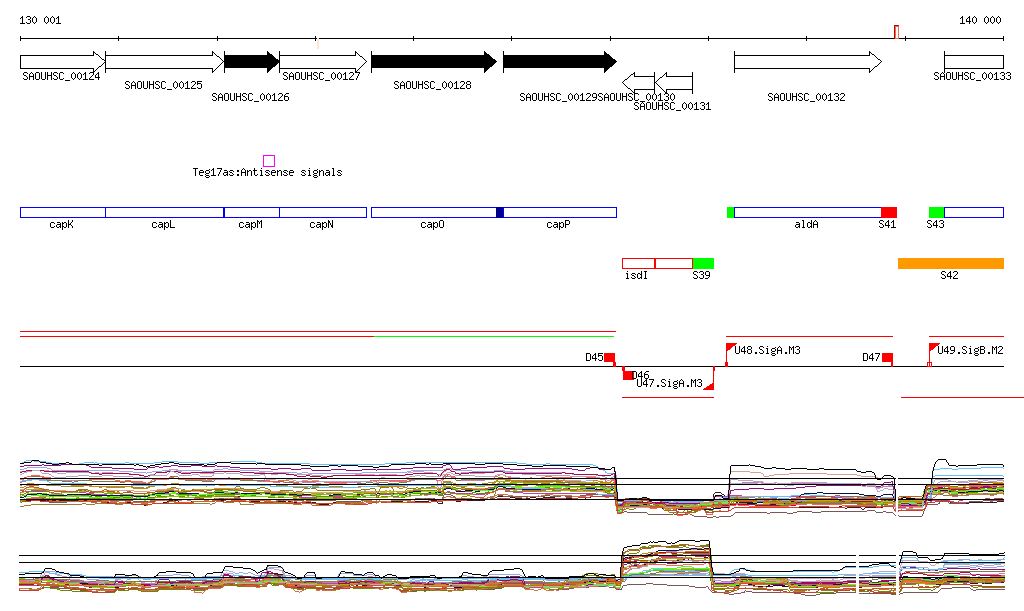
Task: Click the red S41 segment
Action: pos(889,212)
